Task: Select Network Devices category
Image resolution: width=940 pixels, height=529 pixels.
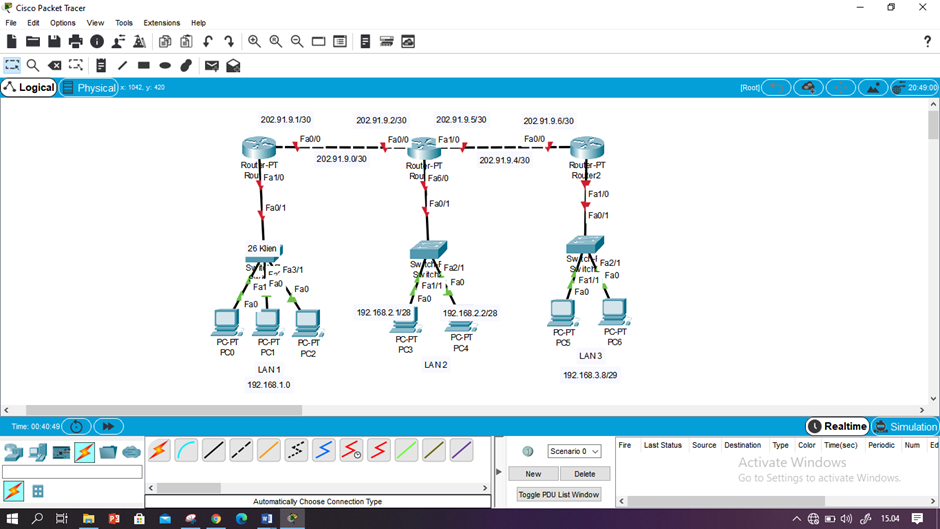Action: point(13,452)
